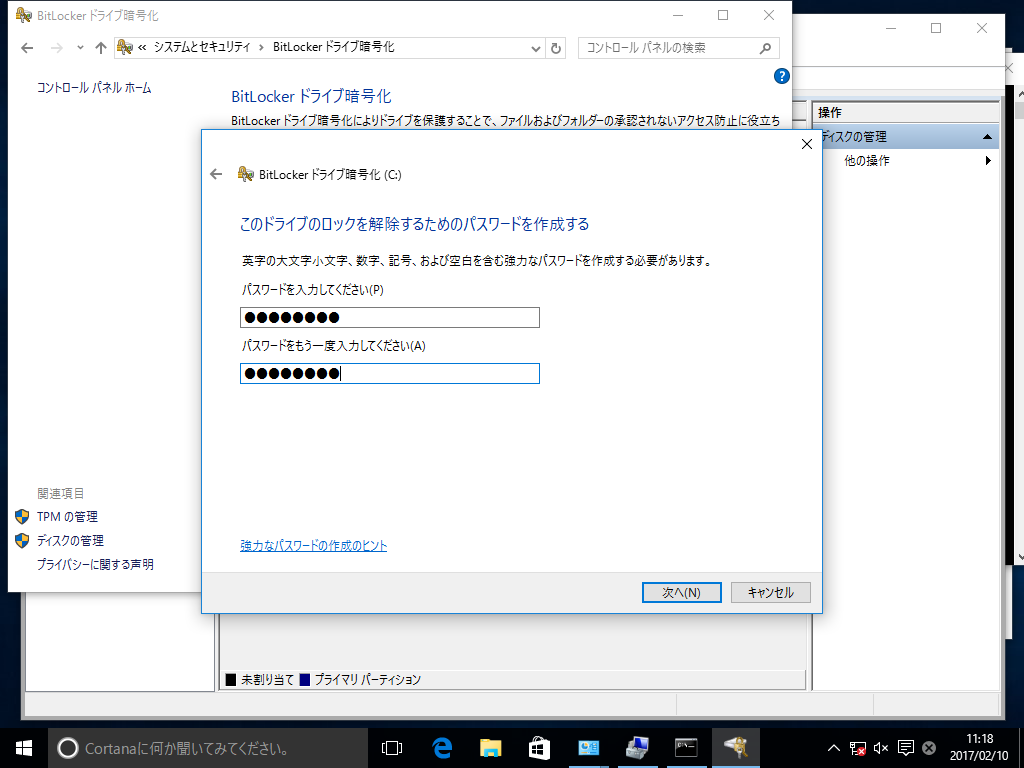
Task: Click システムとセキュリティ in the breadcrumb
Action: [202, 47]
